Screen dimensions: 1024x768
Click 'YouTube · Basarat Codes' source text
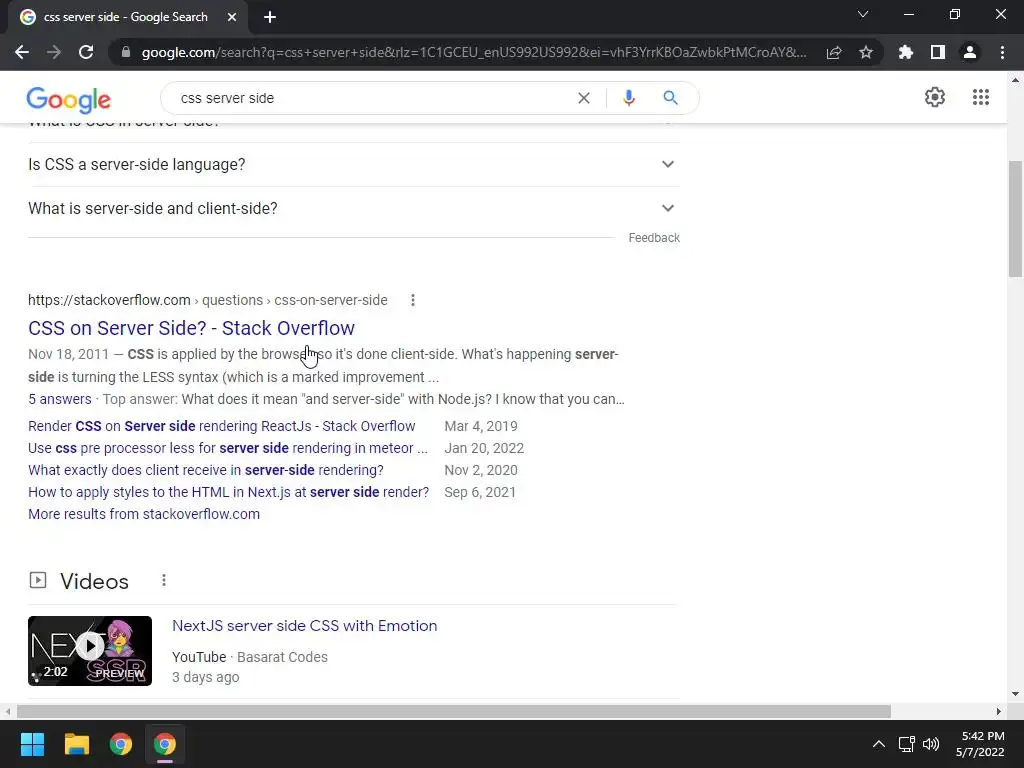pyautogui.click(x=250, y=657)
